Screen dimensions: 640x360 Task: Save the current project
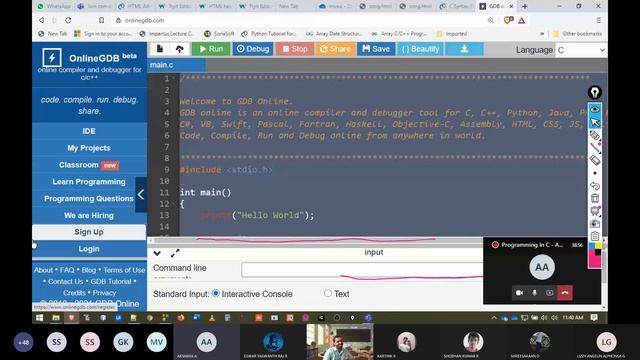pyautogui.click(x=376, y=49)
